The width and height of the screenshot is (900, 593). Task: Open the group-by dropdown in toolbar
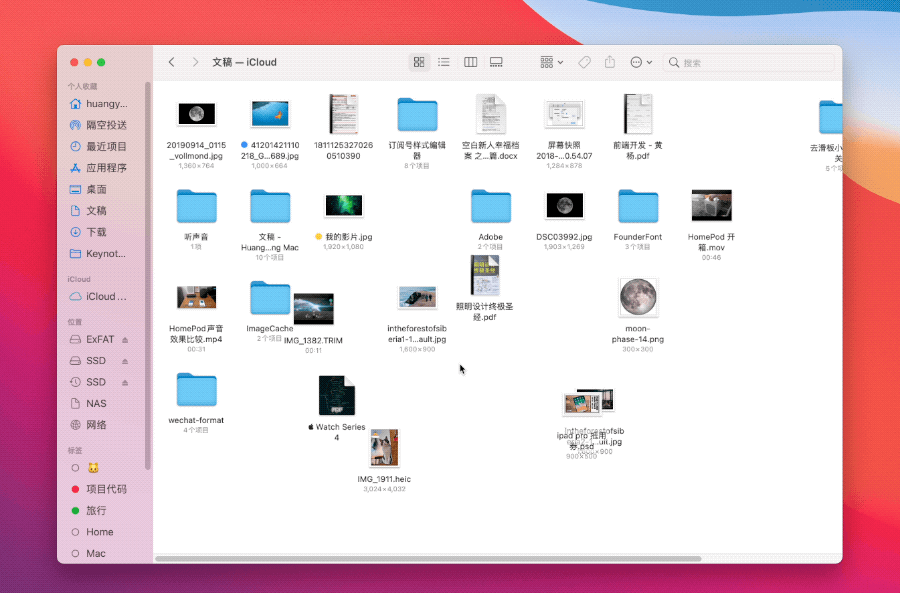coord(552,62)
